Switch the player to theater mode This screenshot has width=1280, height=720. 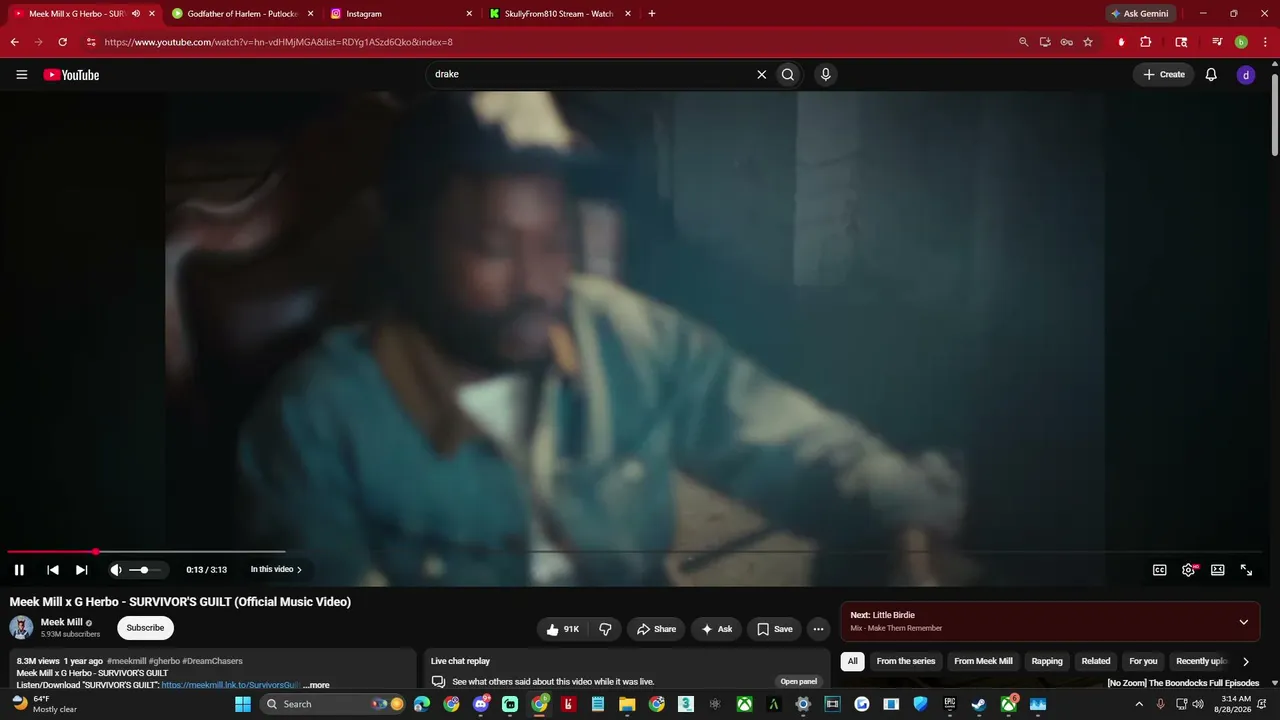tap(1218, 570)
